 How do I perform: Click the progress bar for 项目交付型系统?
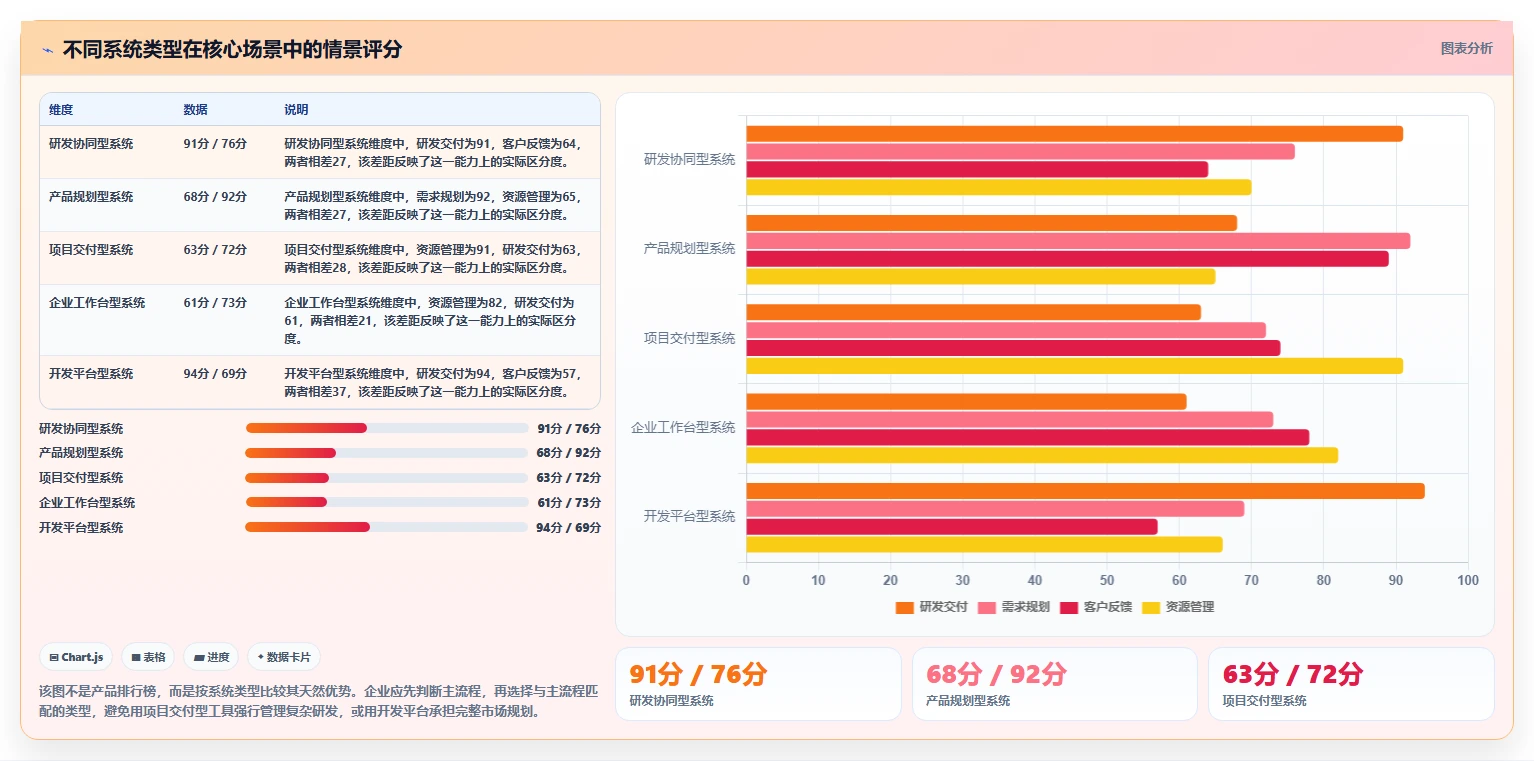pyautogui.click(x=387, y=478)
